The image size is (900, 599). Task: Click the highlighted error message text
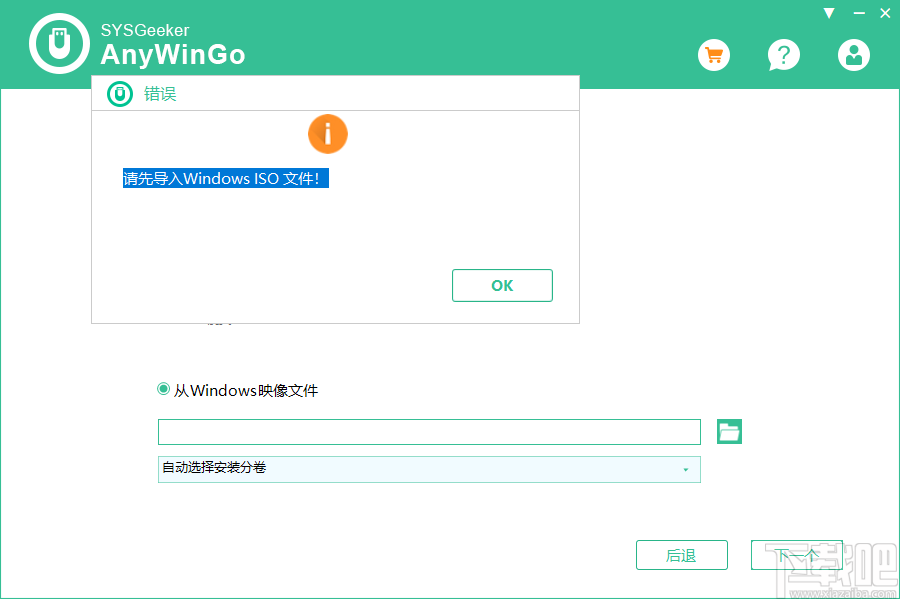[224, 178]
